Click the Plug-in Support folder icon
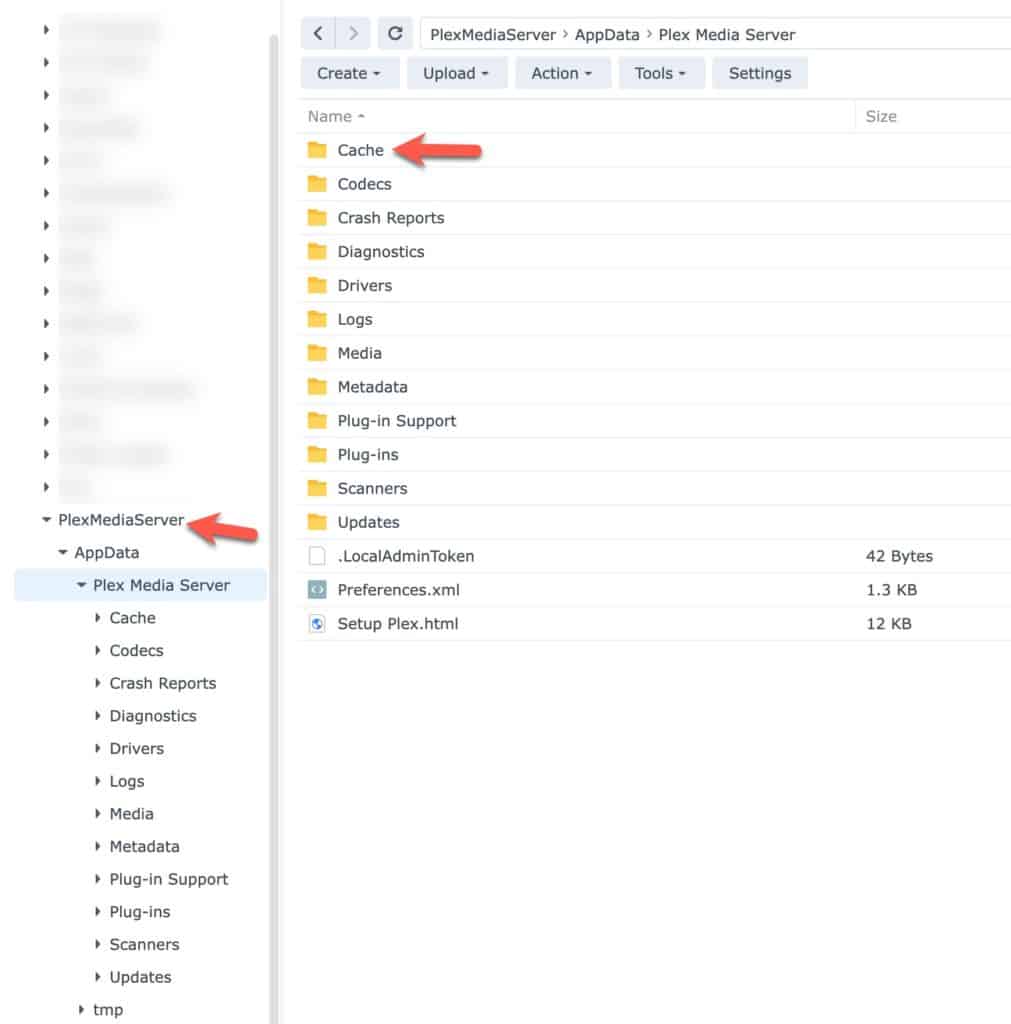Viewport: 1011px width, 1024px height. (x=317, y=421)
